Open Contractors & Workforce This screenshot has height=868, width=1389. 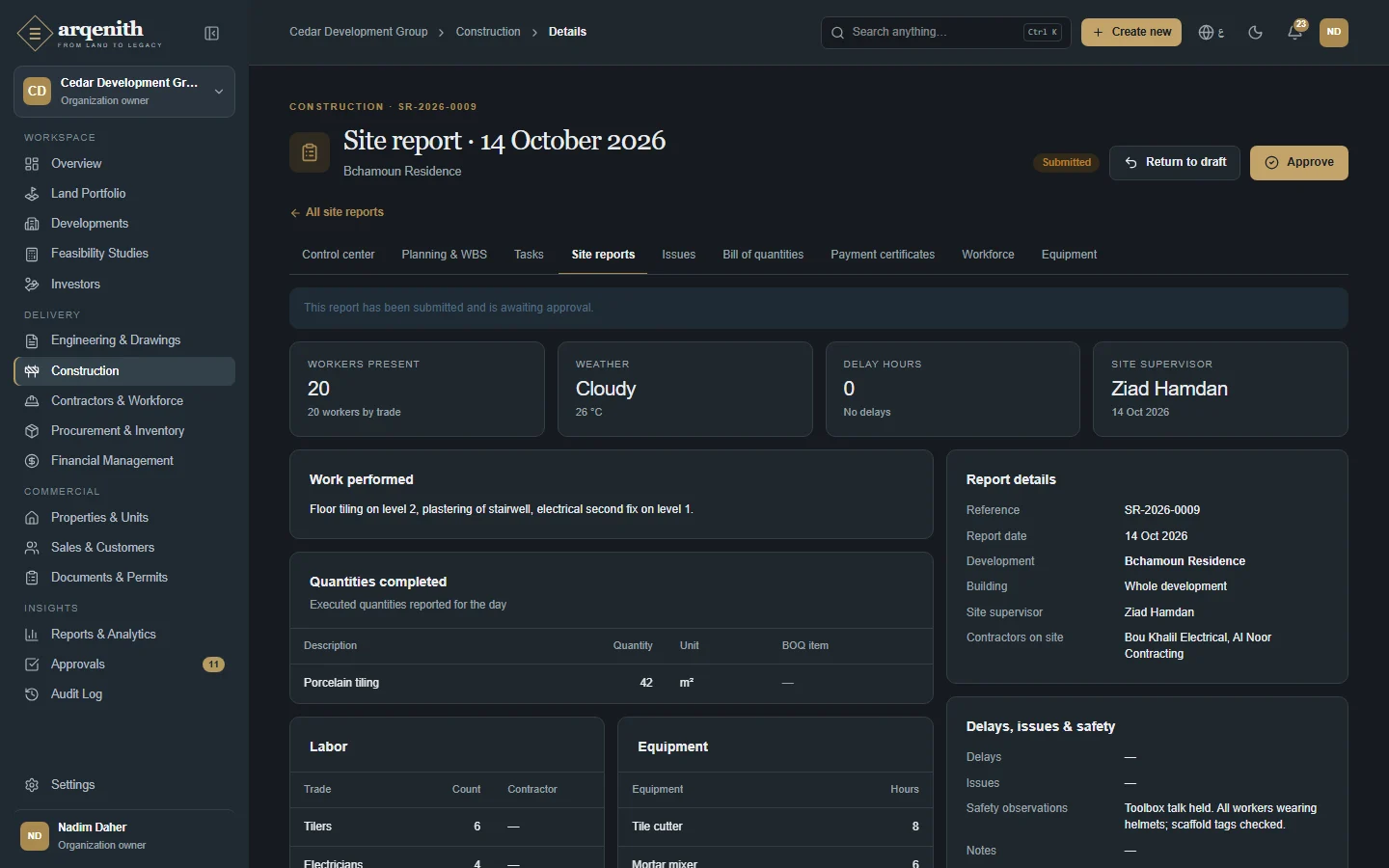coord(124,401)
